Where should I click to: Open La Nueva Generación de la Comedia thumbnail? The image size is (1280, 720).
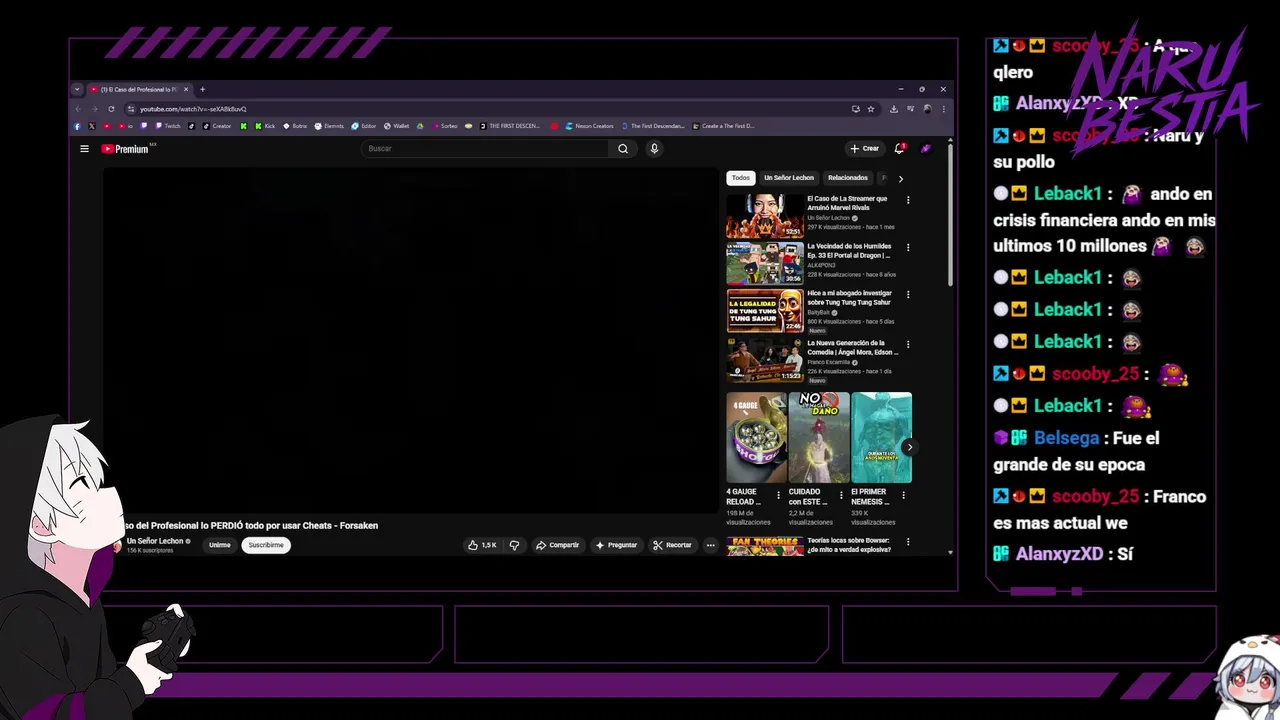pos(765,360)
